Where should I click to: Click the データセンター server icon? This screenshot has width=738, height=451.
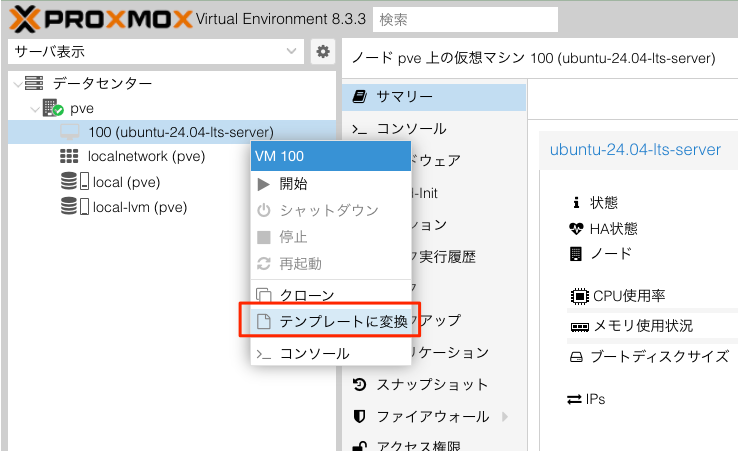pos(34,83)
